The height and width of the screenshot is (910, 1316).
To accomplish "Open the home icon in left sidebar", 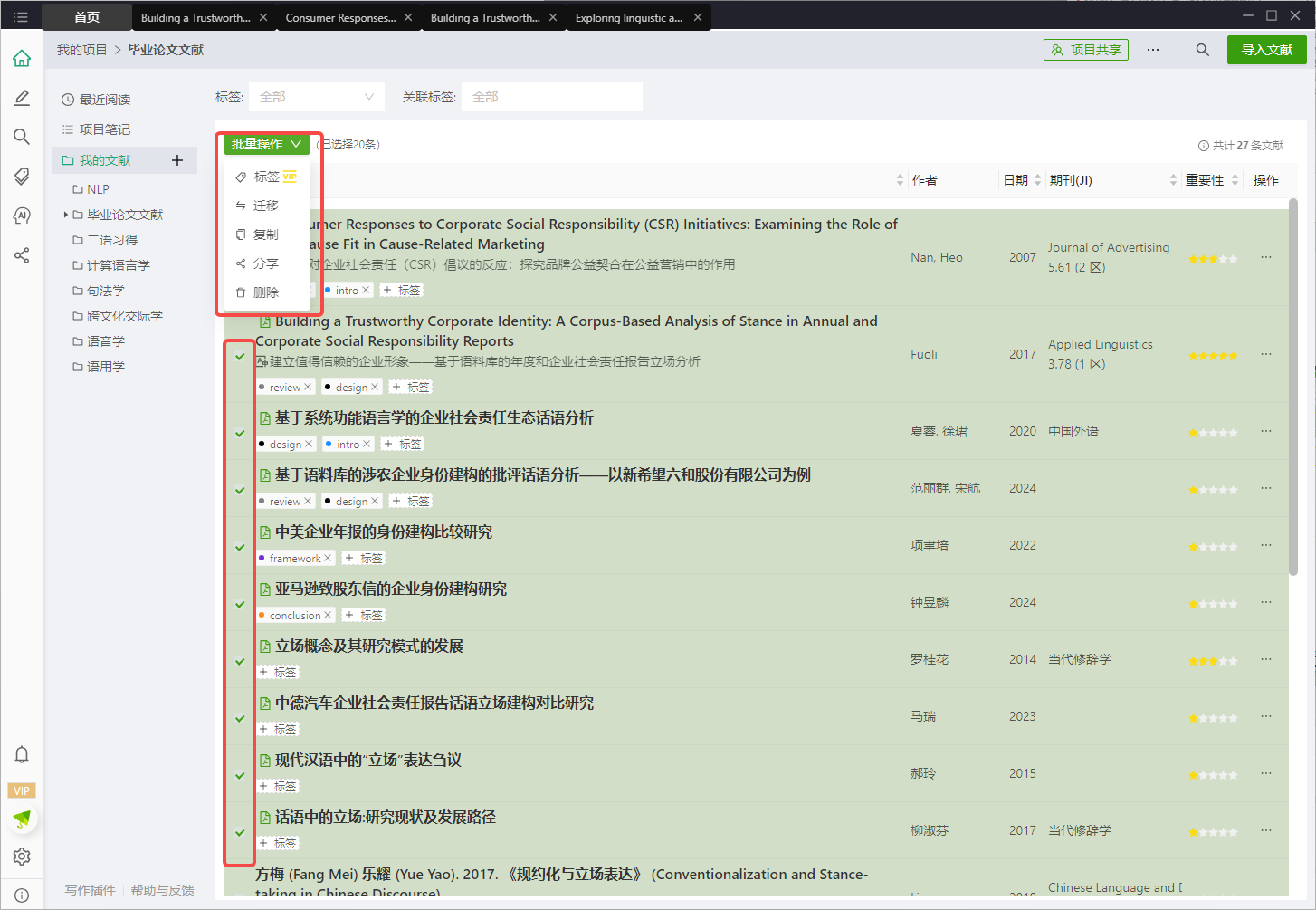I will [x=22, y=58].
